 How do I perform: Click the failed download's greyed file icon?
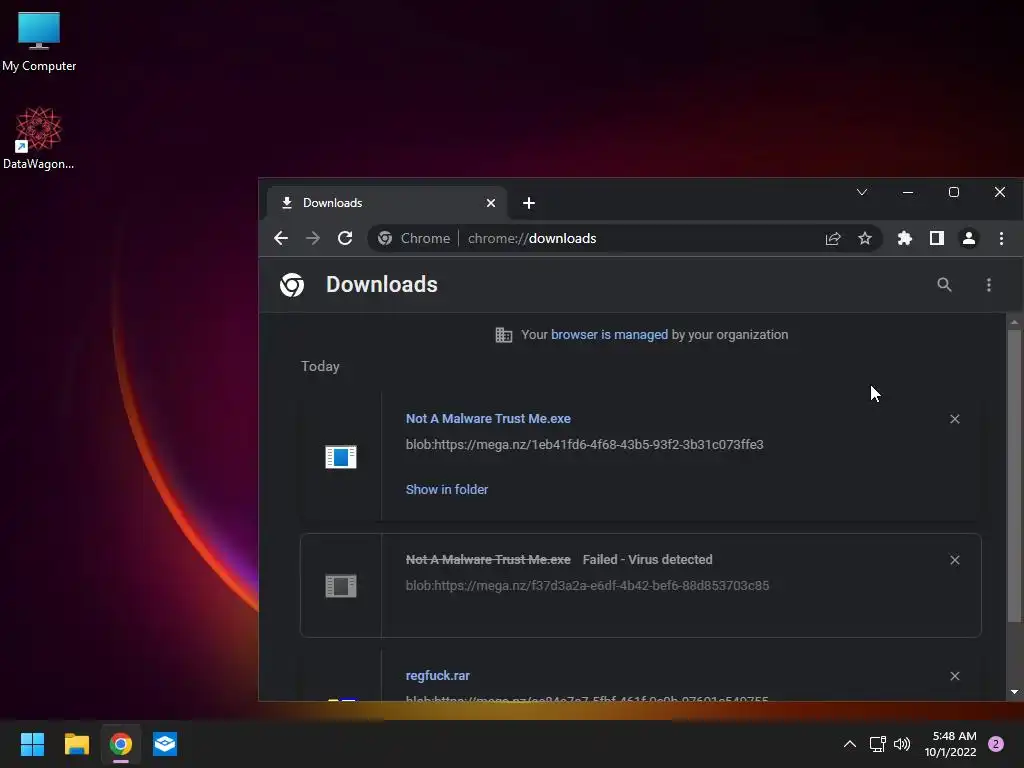(341, 586)
